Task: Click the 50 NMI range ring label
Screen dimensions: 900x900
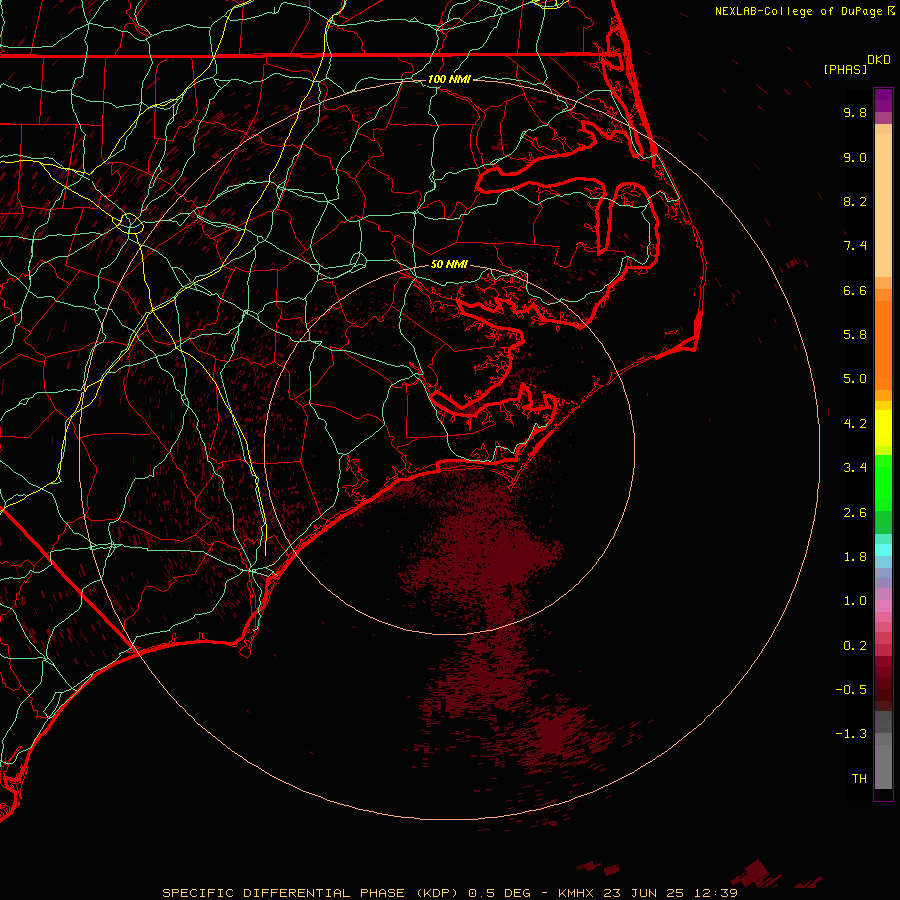Action: coord(449,265)
